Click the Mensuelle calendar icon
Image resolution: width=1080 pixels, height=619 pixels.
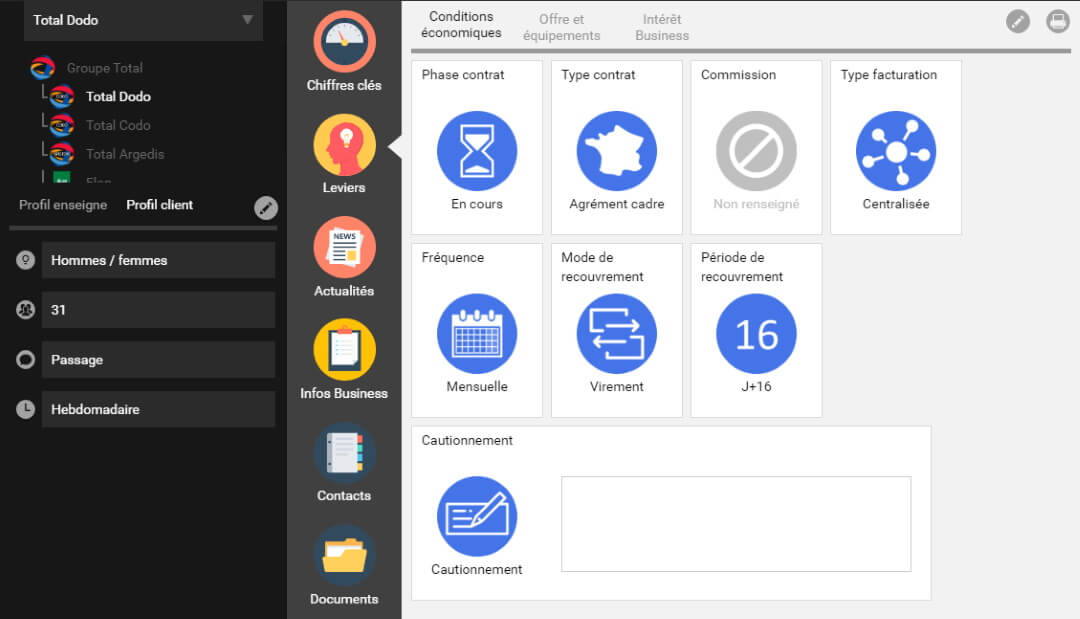477,334
